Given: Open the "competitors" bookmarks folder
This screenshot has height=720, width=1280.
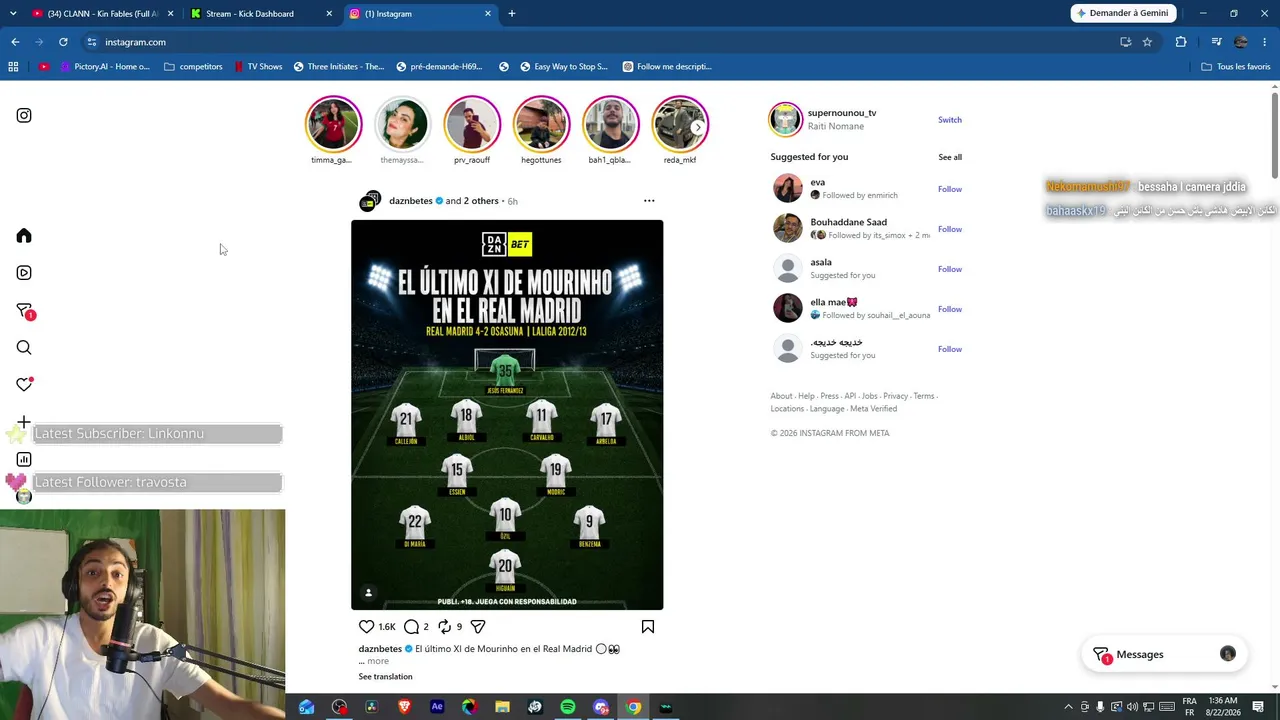Looking at the screenshot, I should click(193, 67).
